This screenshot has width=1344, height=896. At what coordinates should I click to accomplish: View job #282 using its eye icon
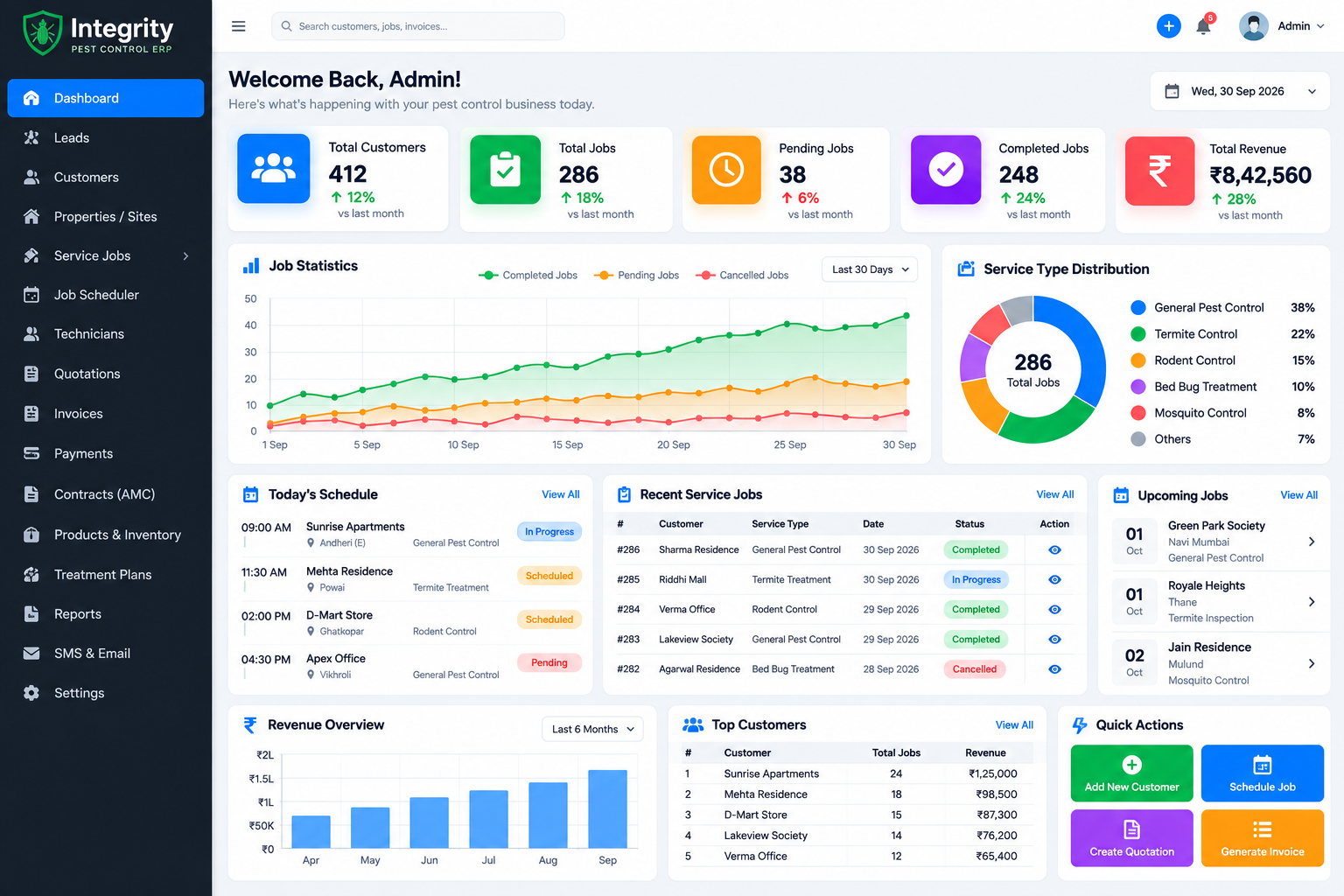1054,669
